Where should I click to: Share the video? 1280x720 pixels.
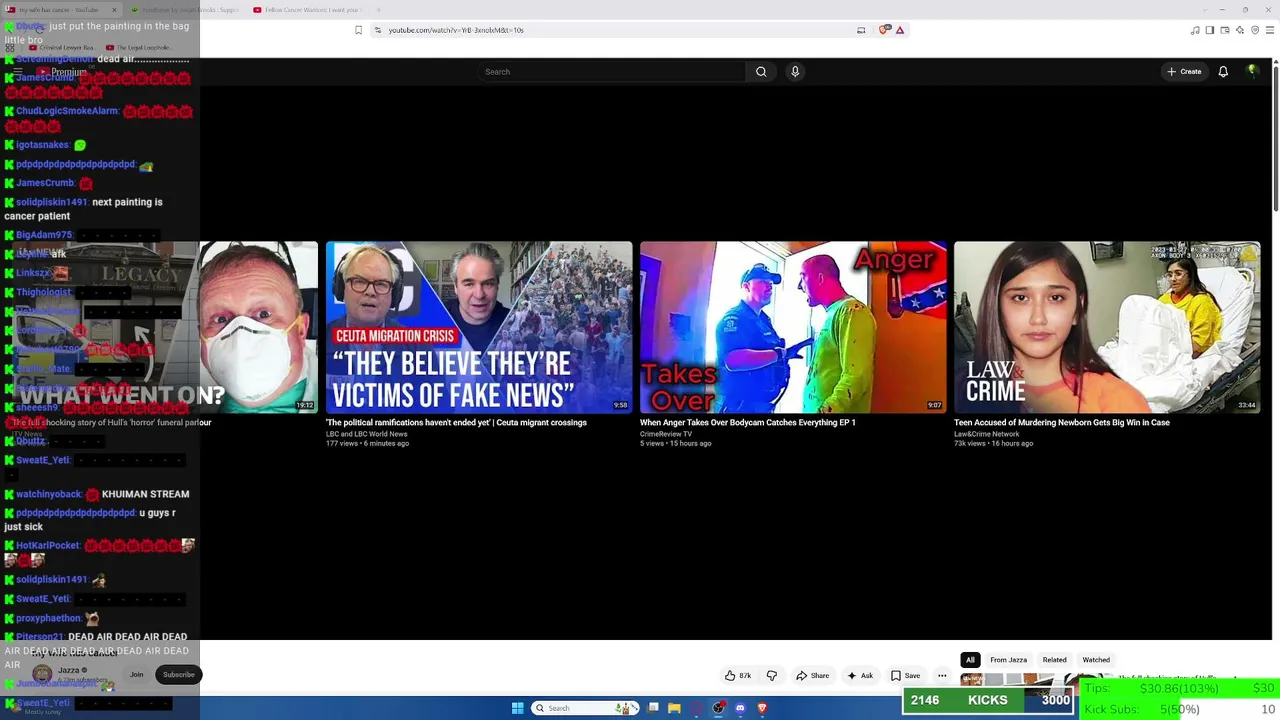tap(813, 676)
